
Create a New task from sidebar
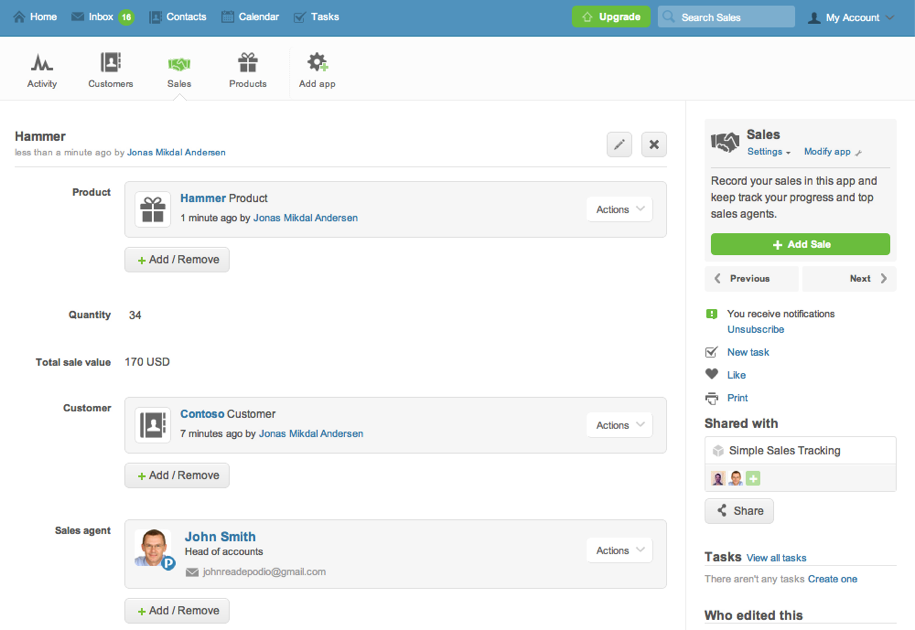(747, 352)
